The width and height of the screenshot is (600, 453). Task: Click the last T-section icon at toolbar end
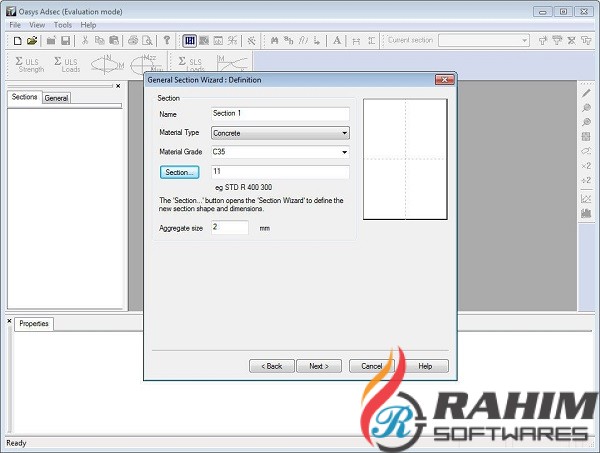[x=586, y=40]
